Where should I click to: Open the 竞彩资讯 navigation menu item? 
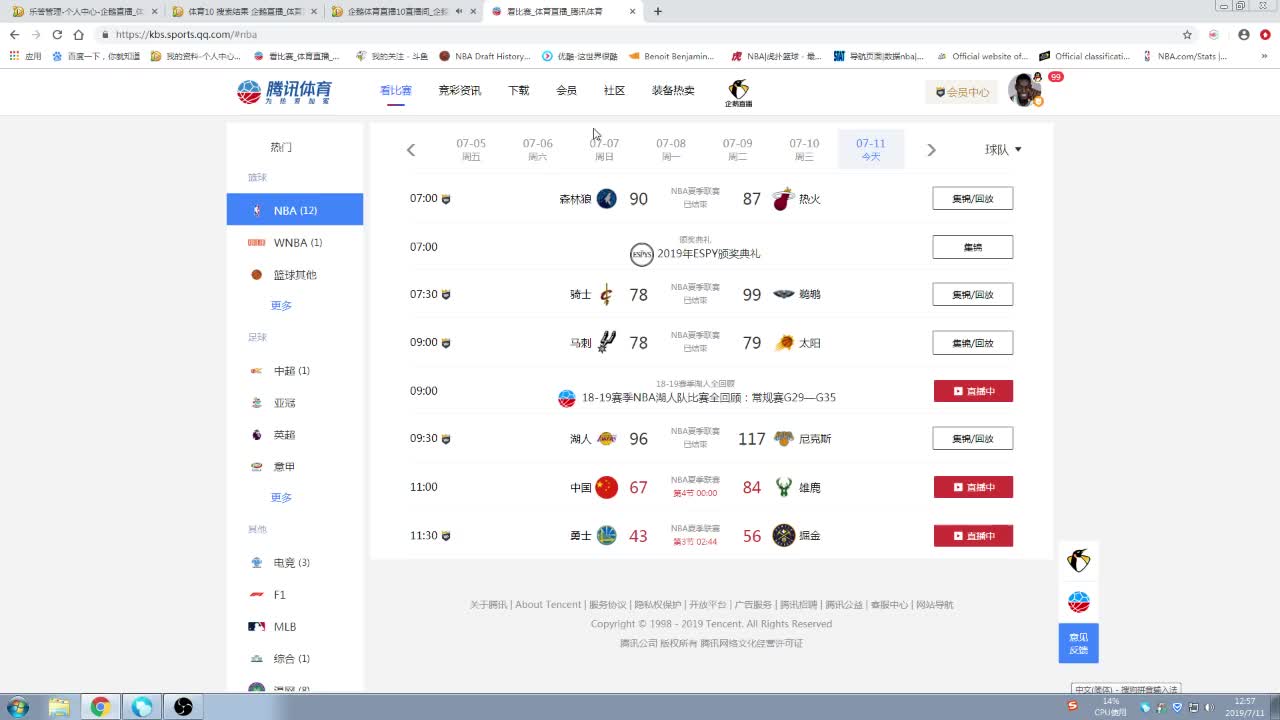tap(460, 90)
